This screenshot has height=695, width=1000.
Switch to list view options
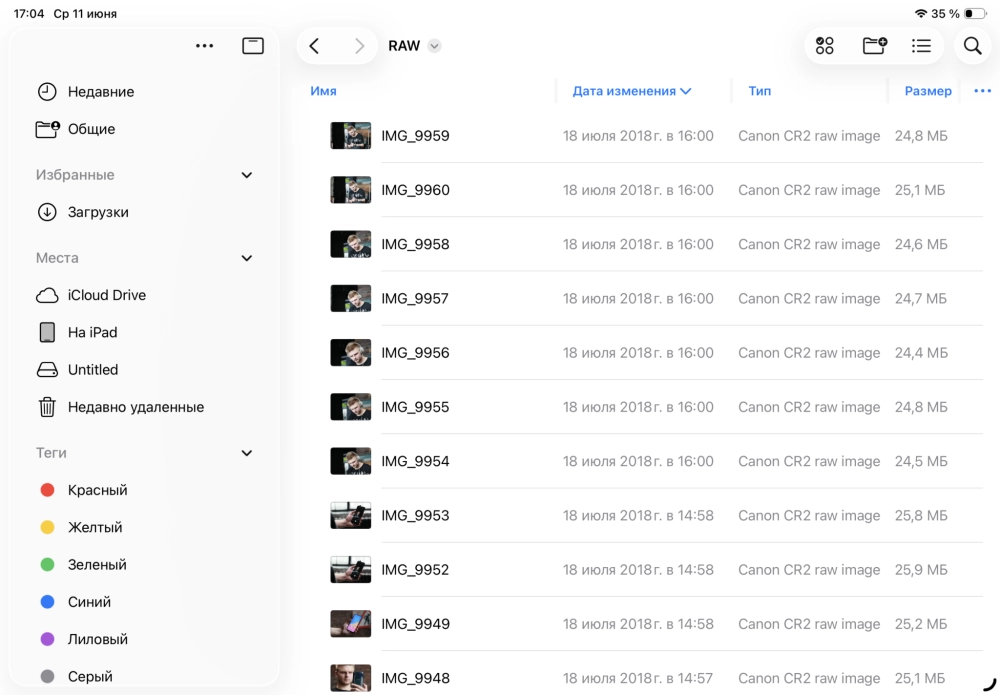[x=921, y=46]
